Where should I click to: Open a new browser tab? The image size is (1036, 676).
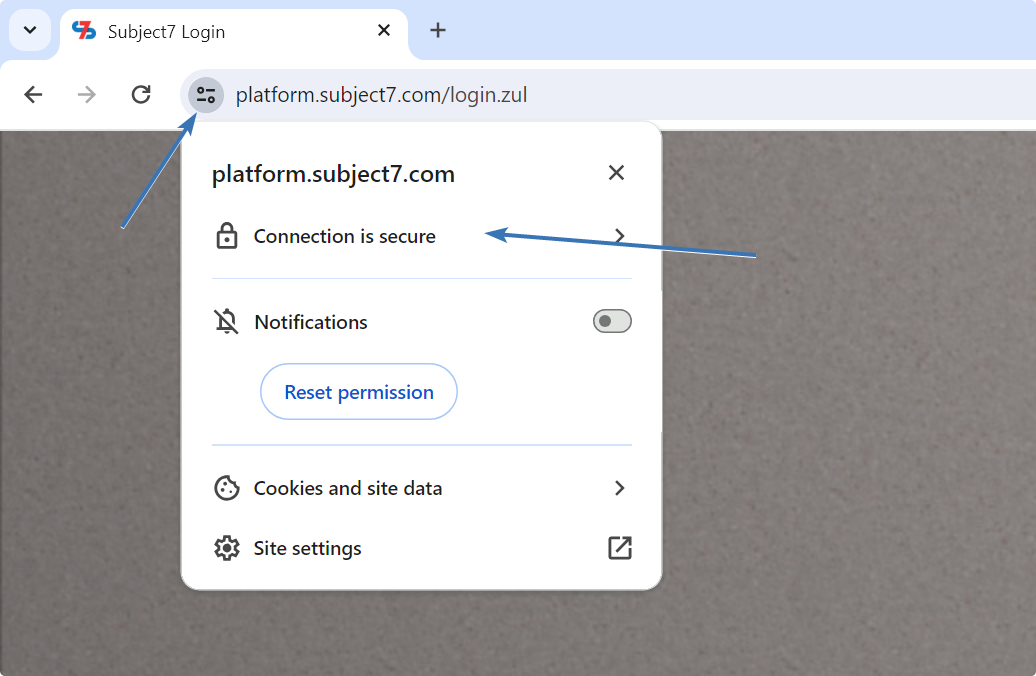(437, 31)
